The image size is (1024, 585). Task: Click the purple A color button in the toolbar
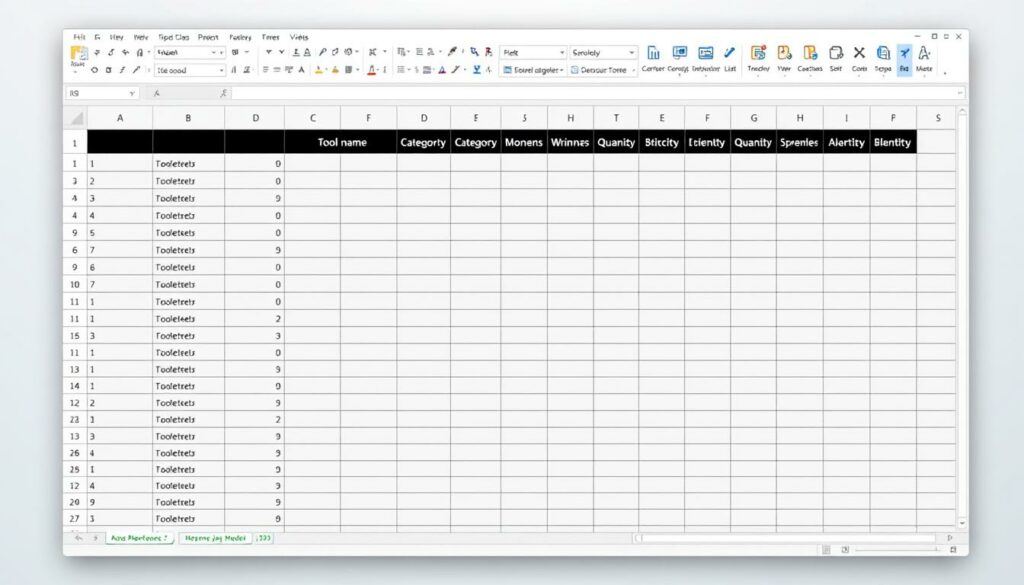[442, 70]
